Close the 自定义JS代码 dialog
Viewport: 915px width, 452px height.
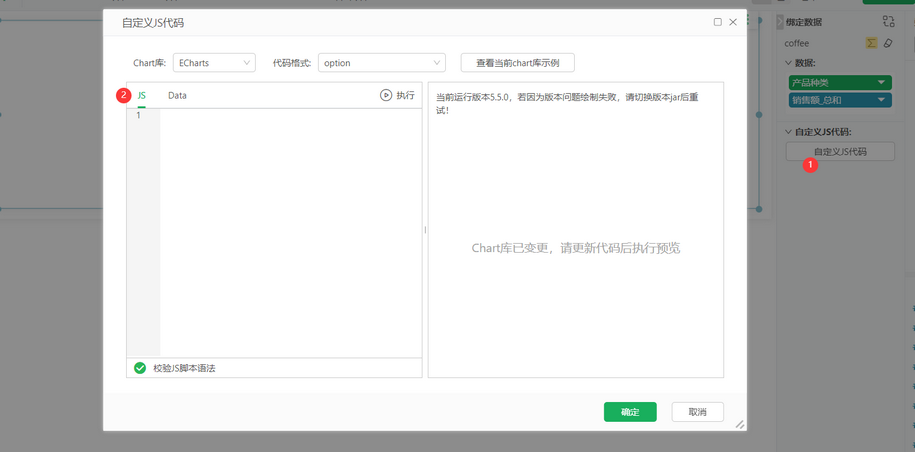tap(733, 22)
